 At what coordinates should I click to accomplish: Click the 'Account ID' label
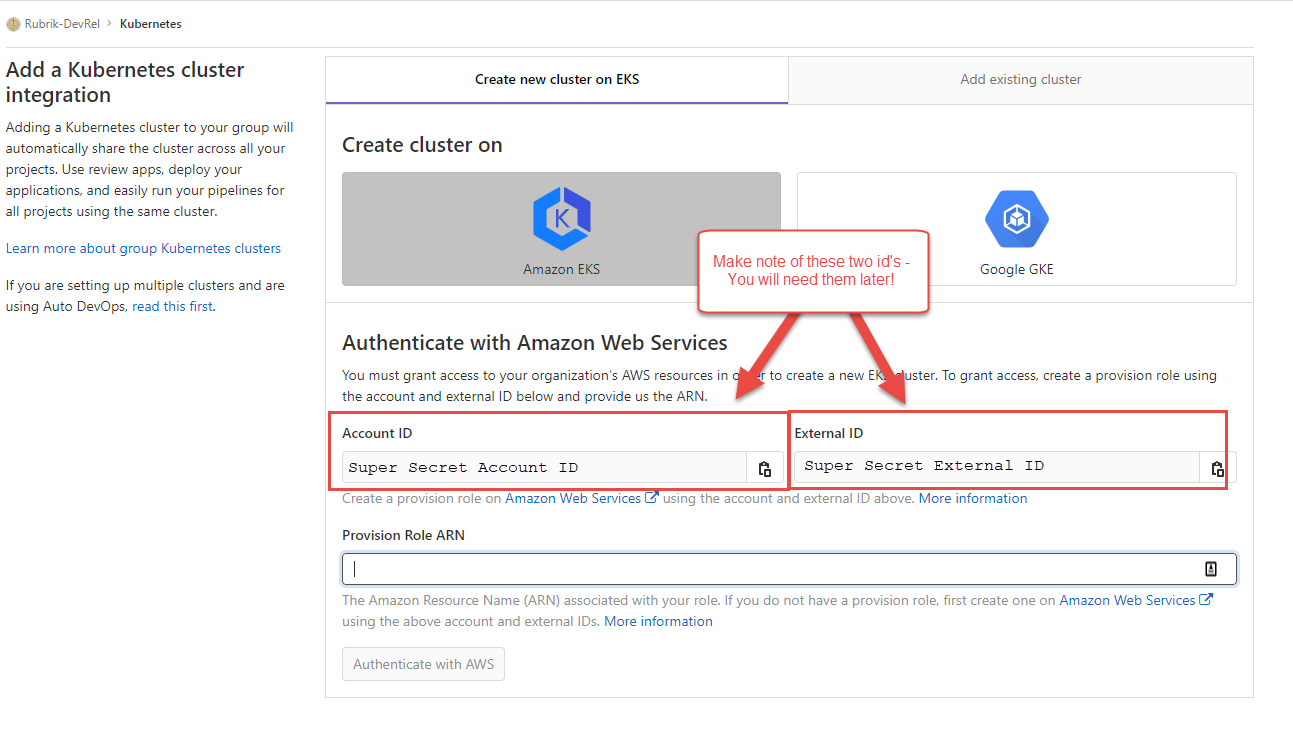coord(377,433)
